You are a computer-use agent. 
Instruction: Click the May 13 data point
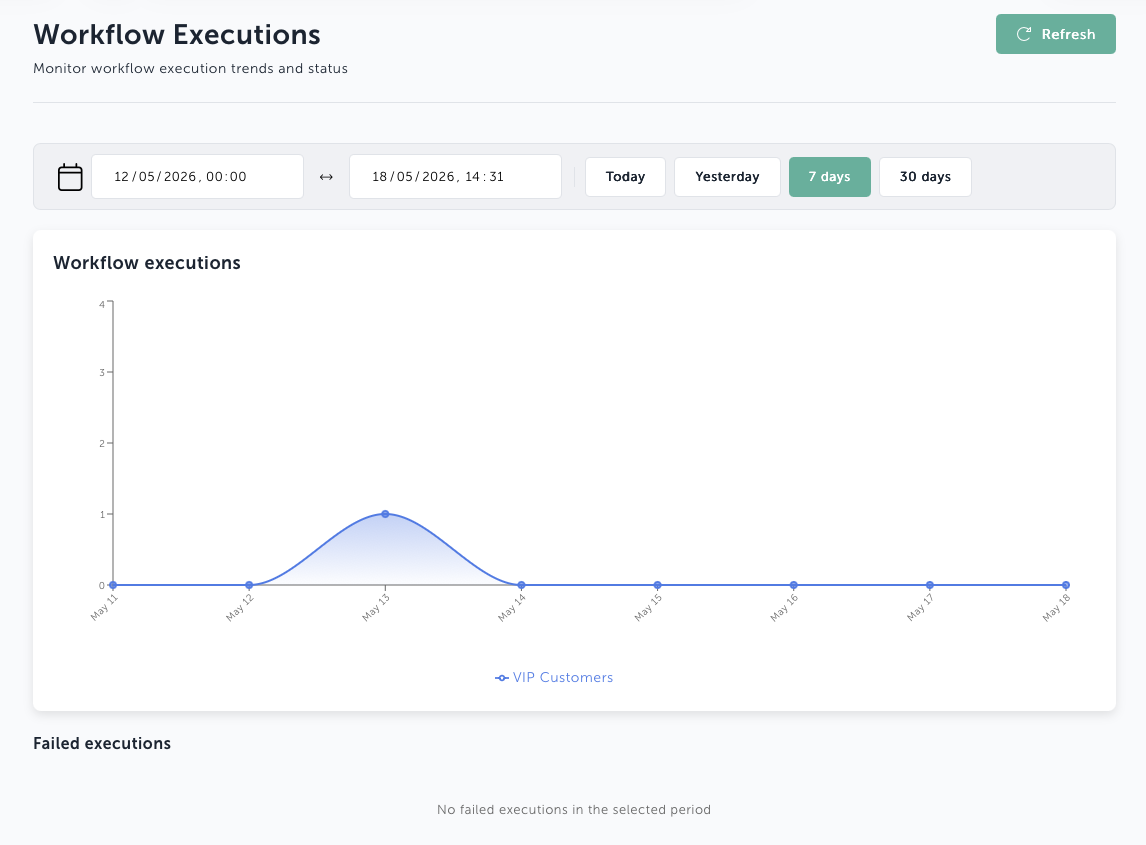pyautogui.click(x=385, y=514)
